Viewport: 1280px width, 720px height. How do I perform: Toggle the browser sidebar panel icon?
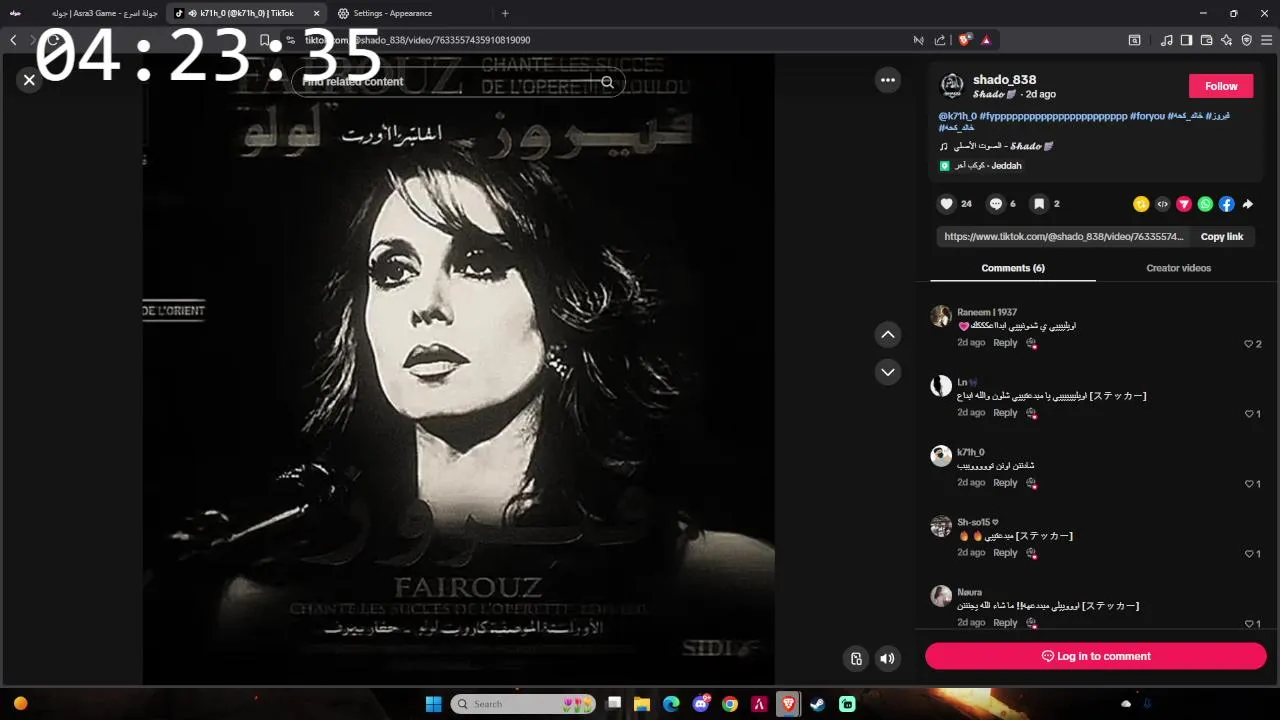(1186, 40)
